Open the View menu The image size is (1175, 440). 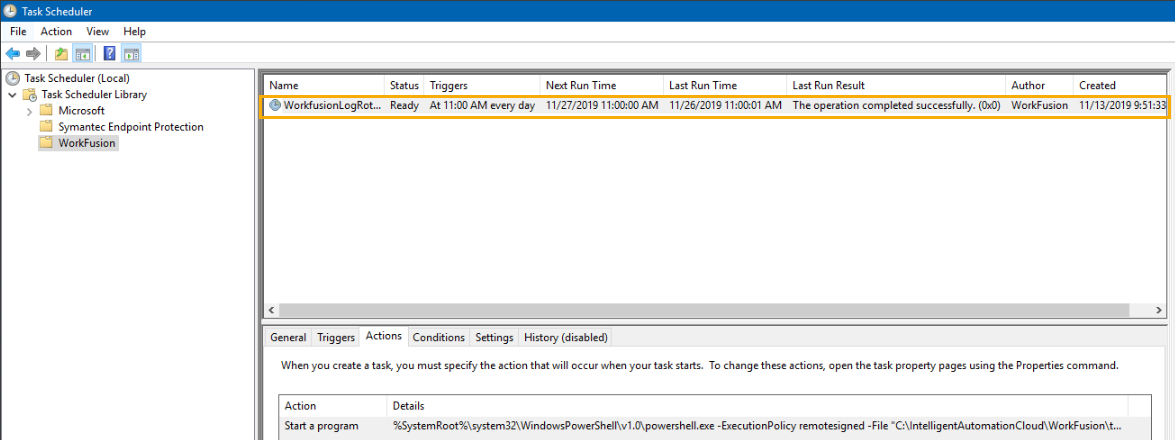pos(97,31)
